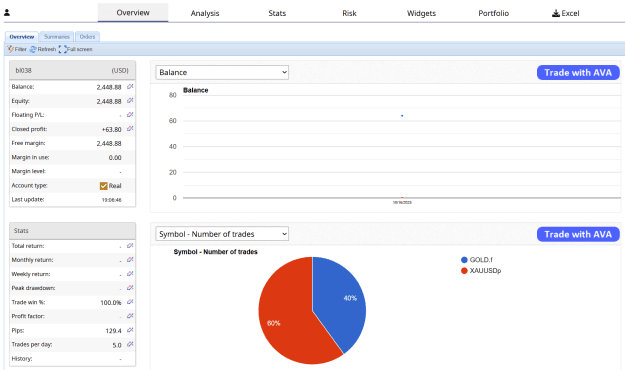
Task: Expand Symbol - Number of trades dropdown
Action: [x=222, y=234]
